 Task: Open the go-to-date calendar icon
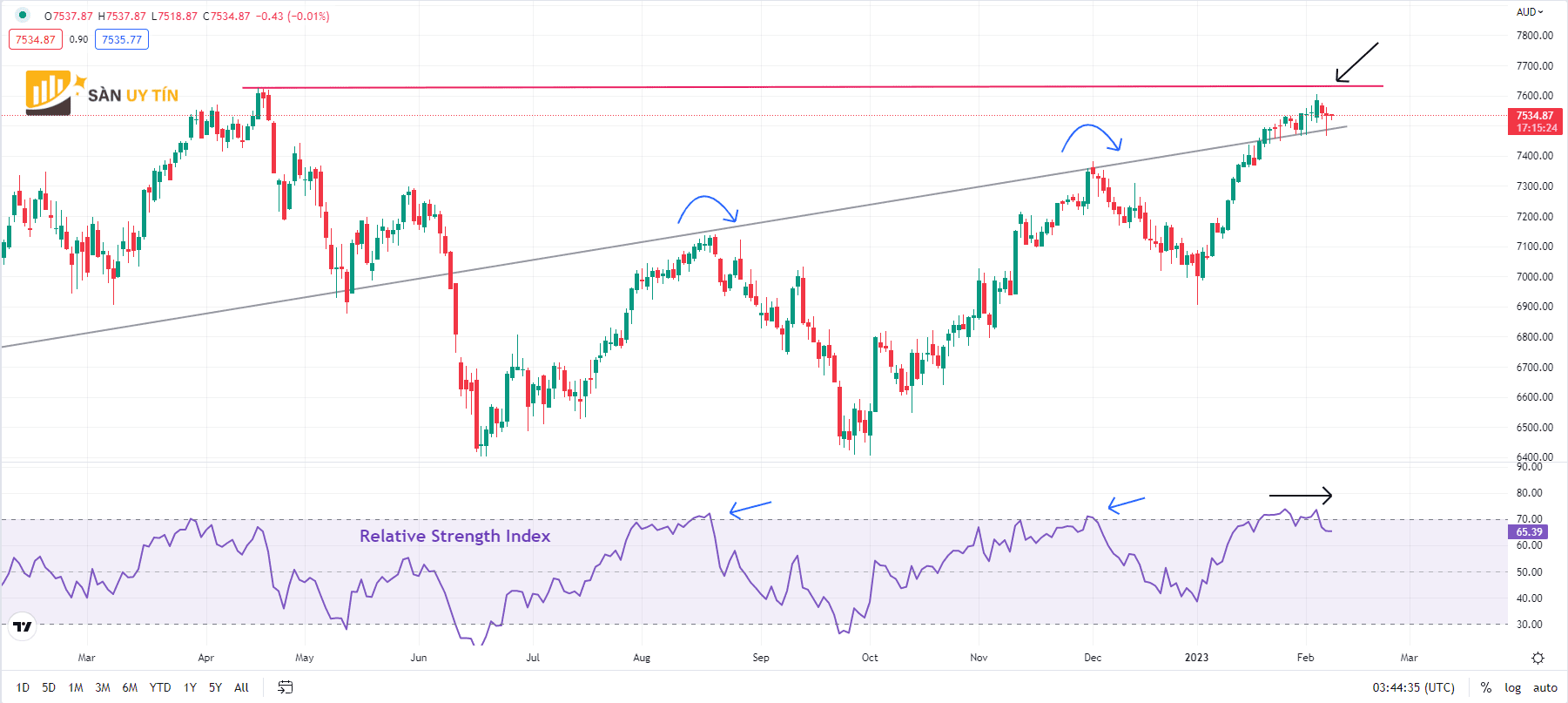pos(285,687)
